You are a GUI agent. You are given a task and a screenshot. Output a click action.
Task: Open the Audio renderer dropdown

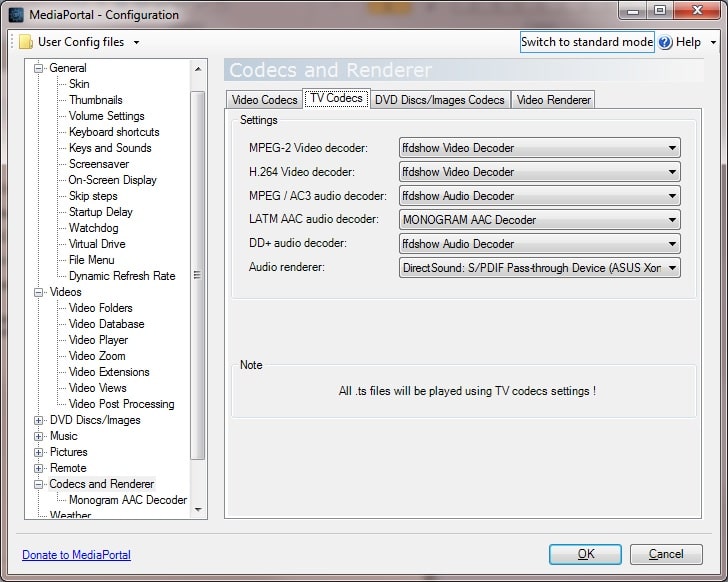tap(540, 268)
